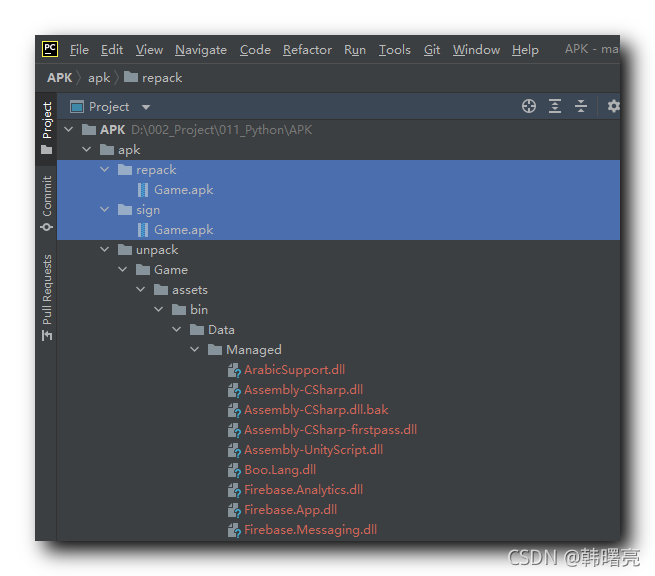Collapse the unpack folder node

(x=104, y=250)
